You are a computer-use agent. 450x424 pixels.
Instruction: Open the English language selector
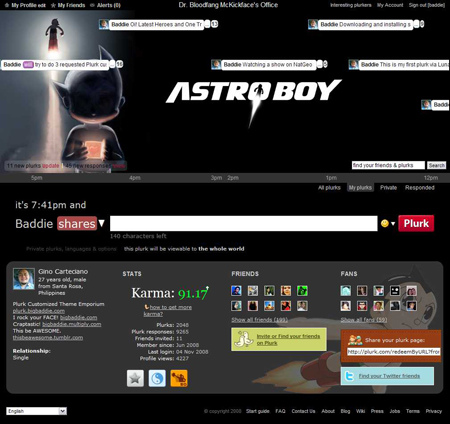[x=37, y=411]
